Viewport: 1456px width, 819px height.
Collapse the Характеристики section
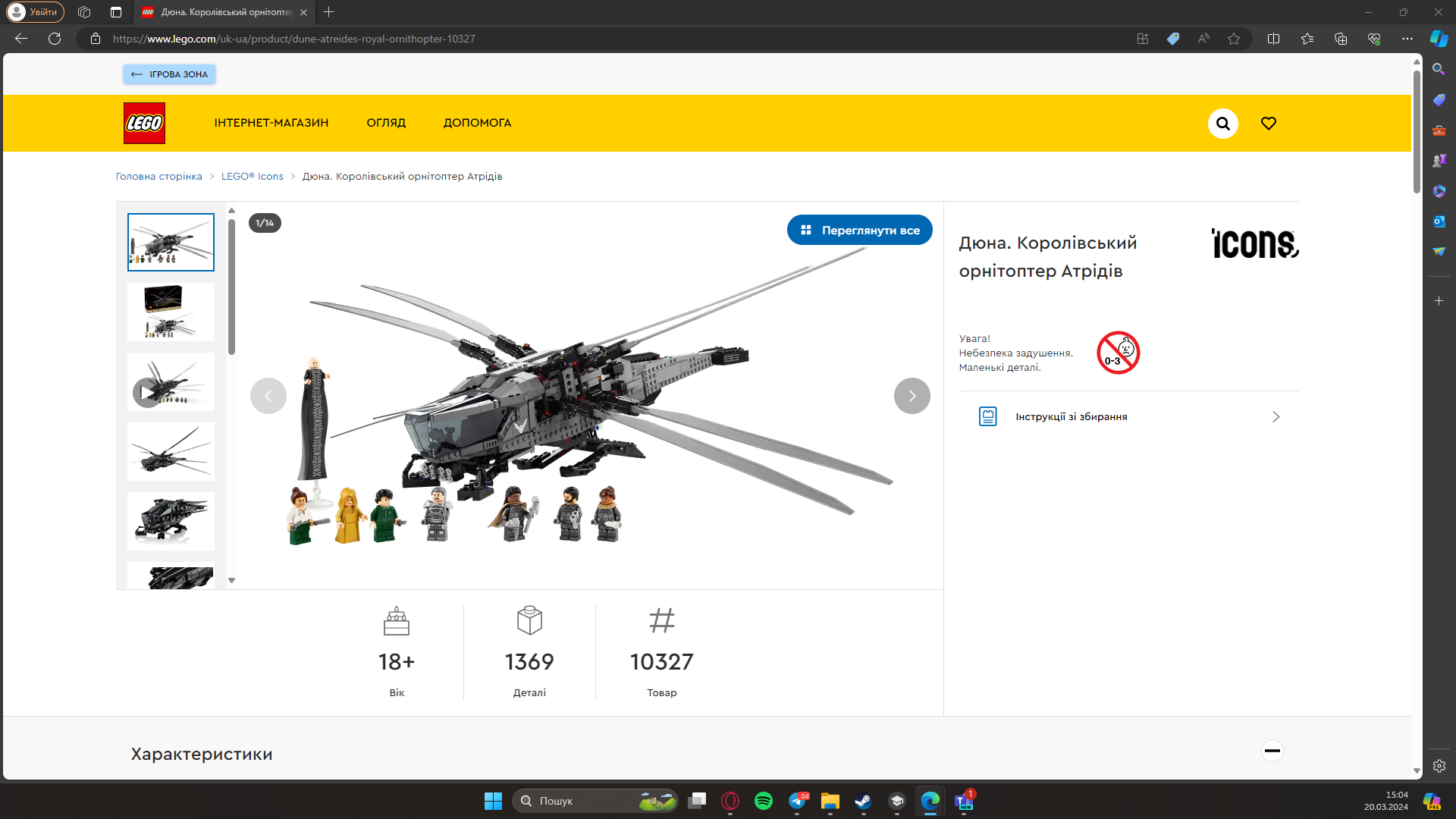click(1272, 751)
